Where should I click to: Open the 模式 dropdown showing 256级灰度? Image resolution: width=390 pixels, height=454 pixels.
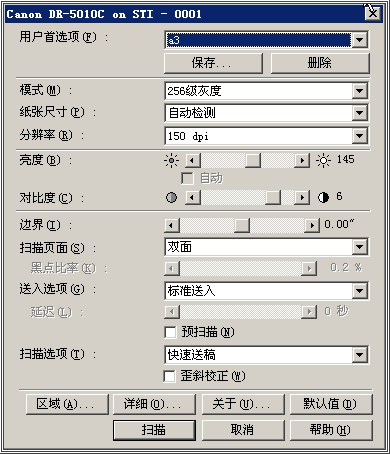point(267,91)
